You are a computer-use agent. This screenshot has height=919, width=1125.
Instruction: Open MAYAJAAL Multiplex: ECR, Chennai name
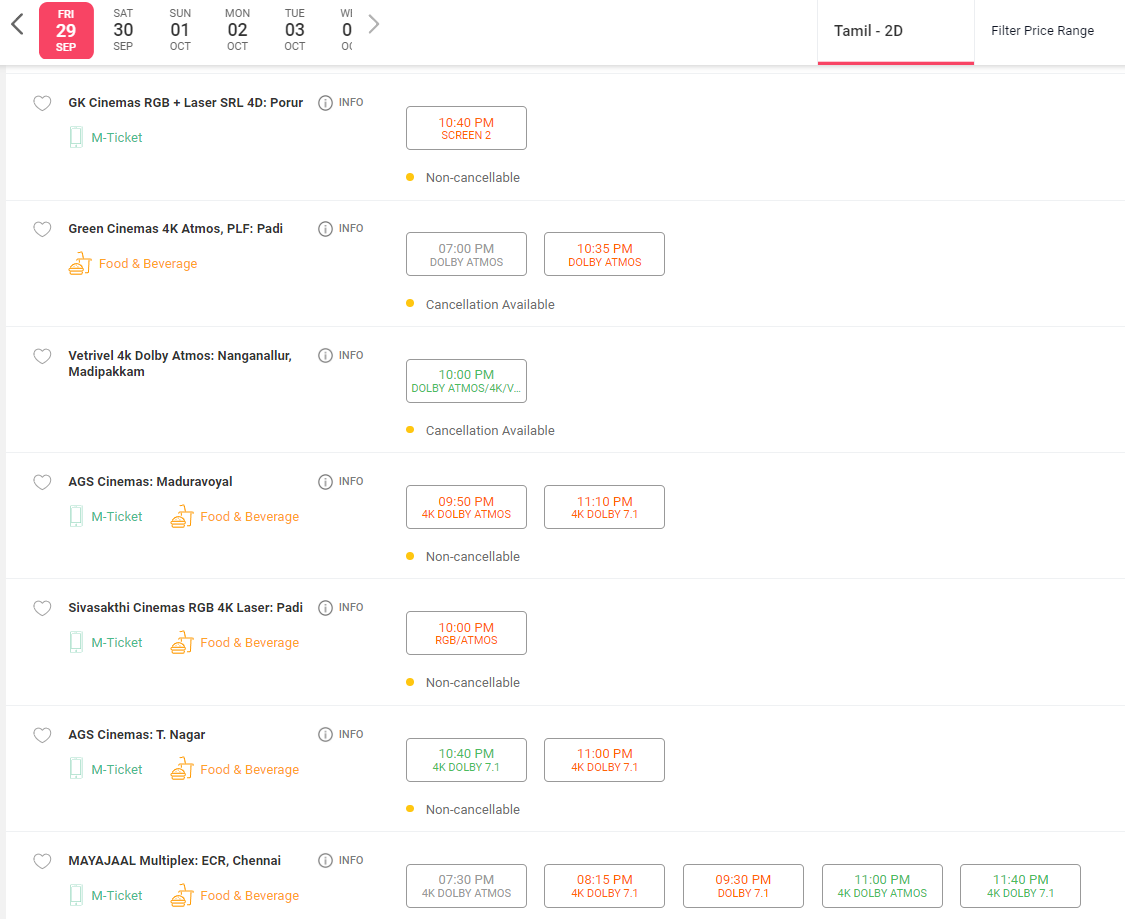coord(175,860)
